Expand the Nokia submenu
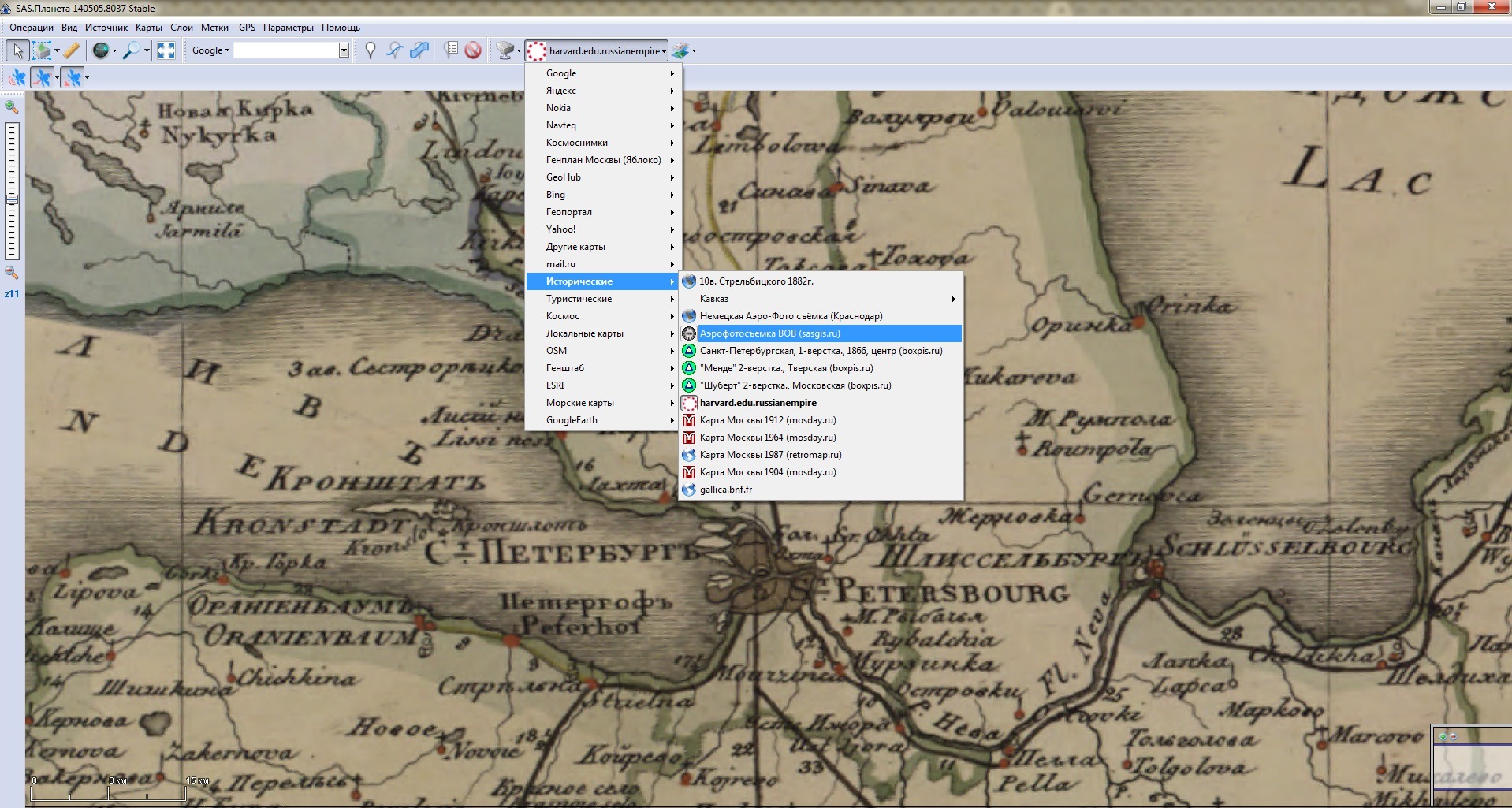Screen dimensions: 1512x808 point(603,108)
